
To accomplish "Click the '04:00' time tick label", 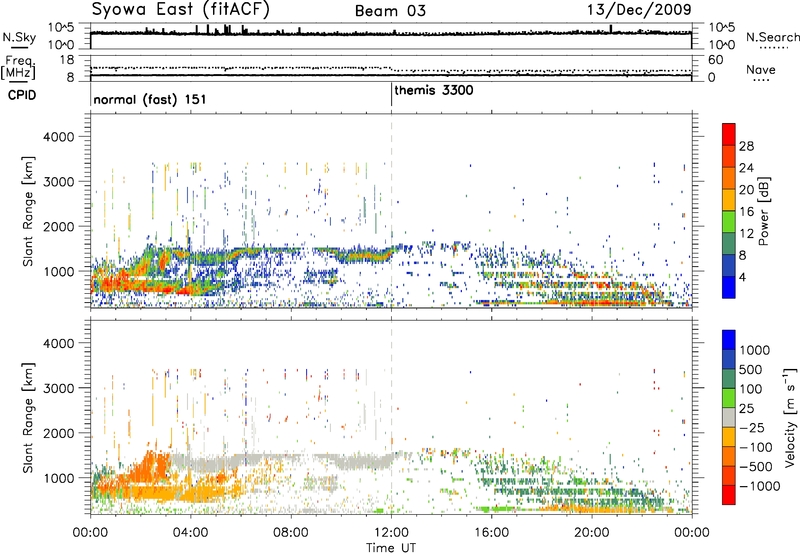I will coord(190,533).
